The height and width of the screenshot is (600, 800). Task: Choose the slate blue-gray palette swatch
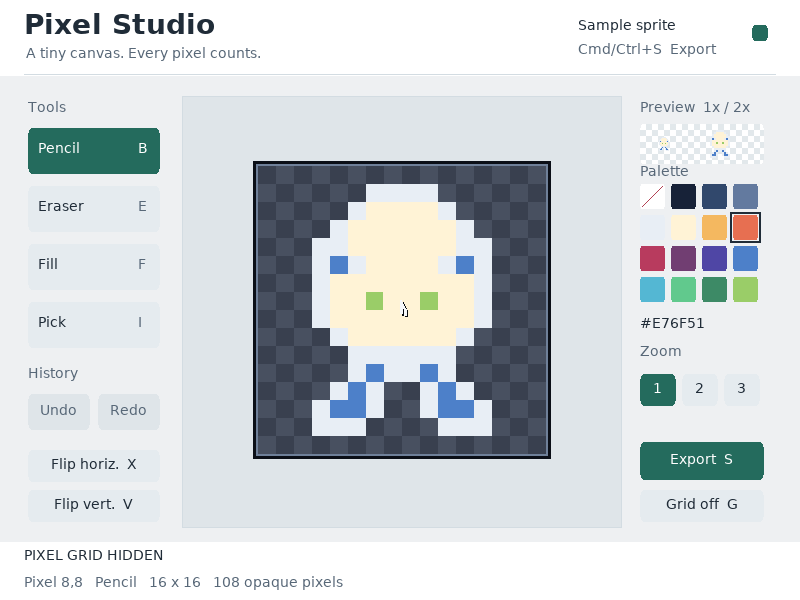tap(745, 196)
